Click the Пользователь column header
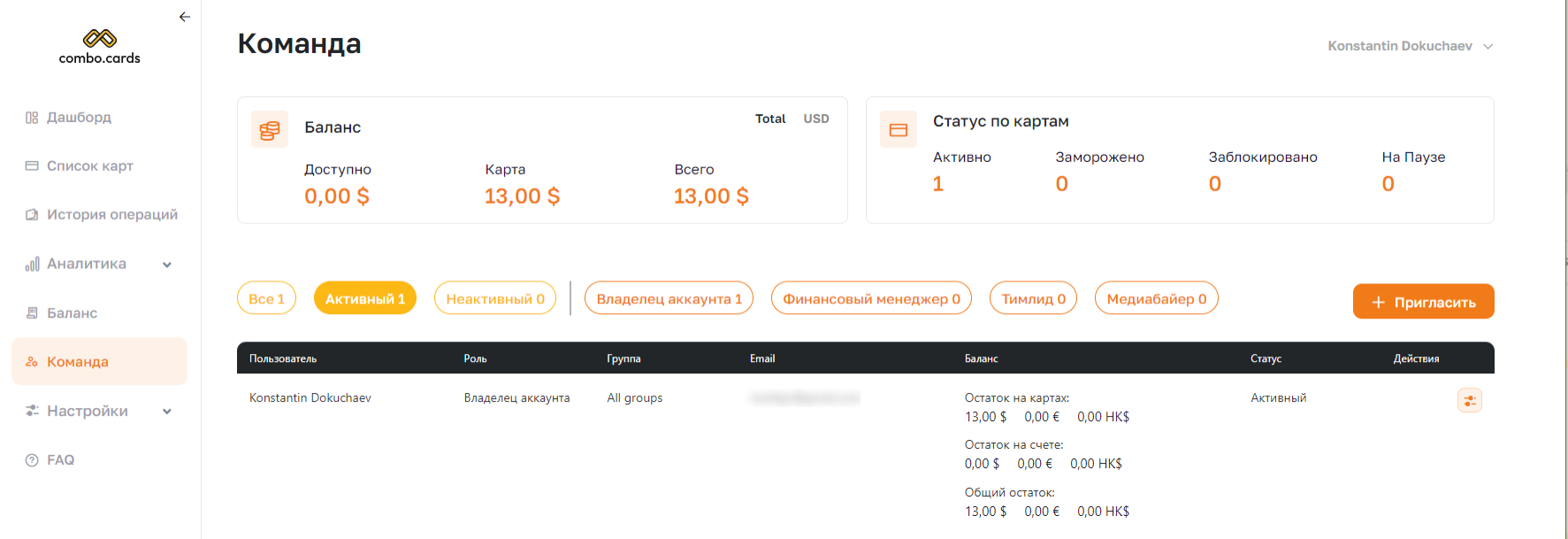1568x539 pixels. tap(283, 358)
